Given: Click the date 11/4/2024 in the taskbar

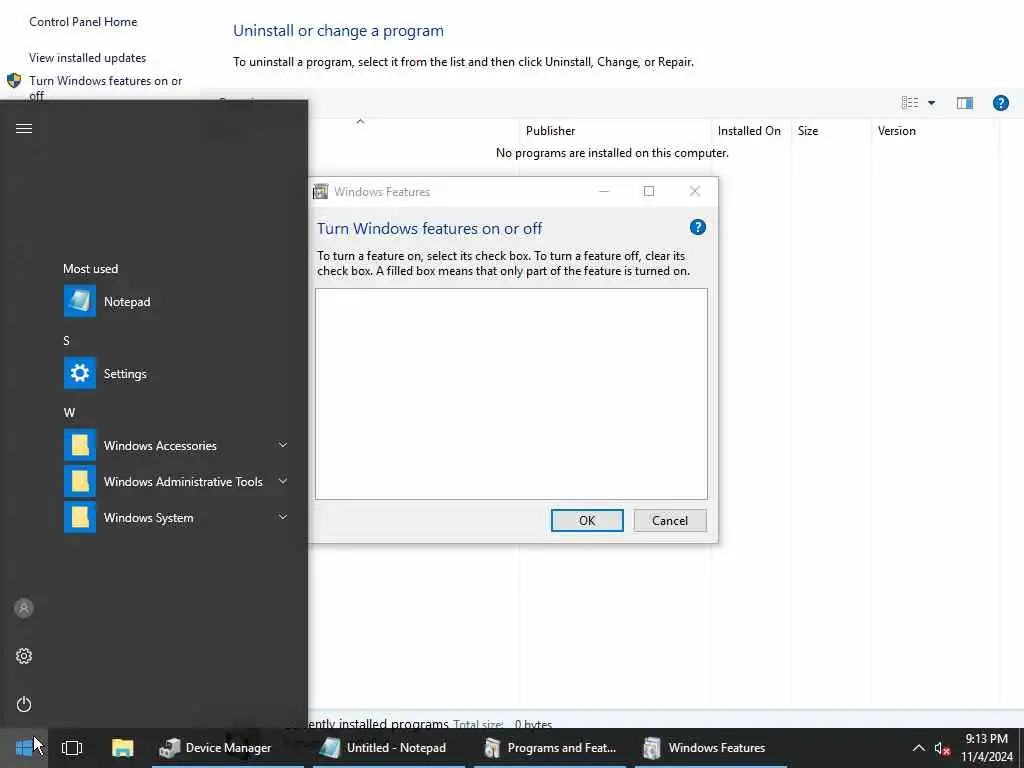Looking at the screenshot, I should 987,757.
